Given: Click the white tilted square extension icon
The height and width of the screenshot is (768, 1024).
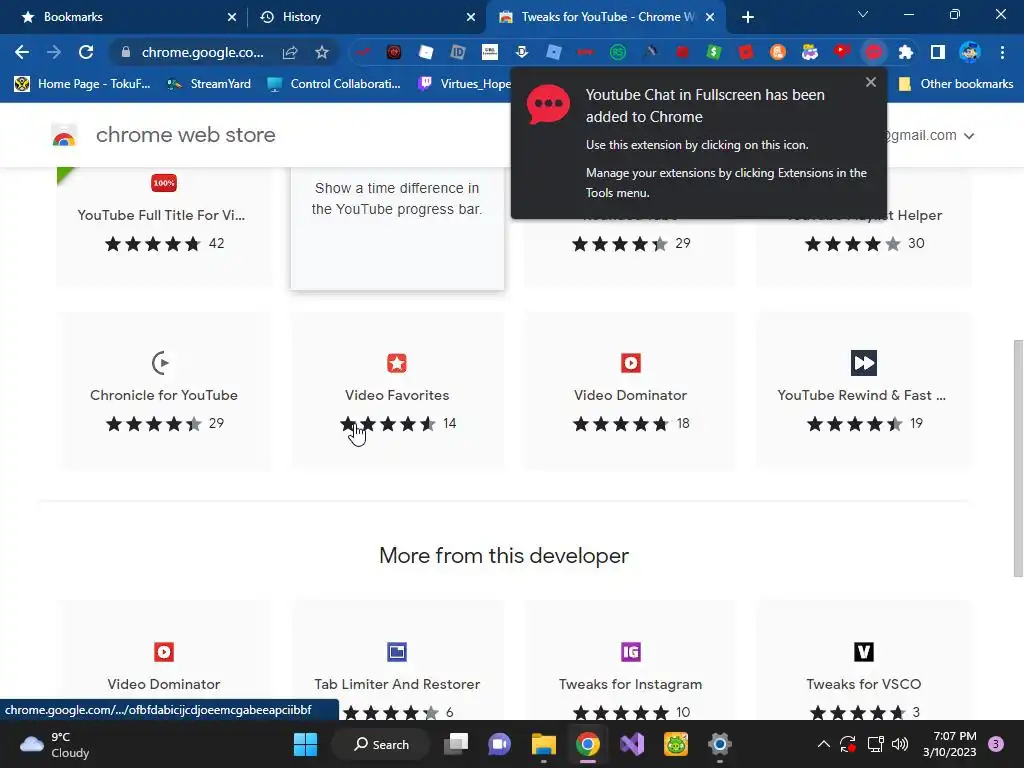Looking at the screenshot, I should [x=426, y=52].
